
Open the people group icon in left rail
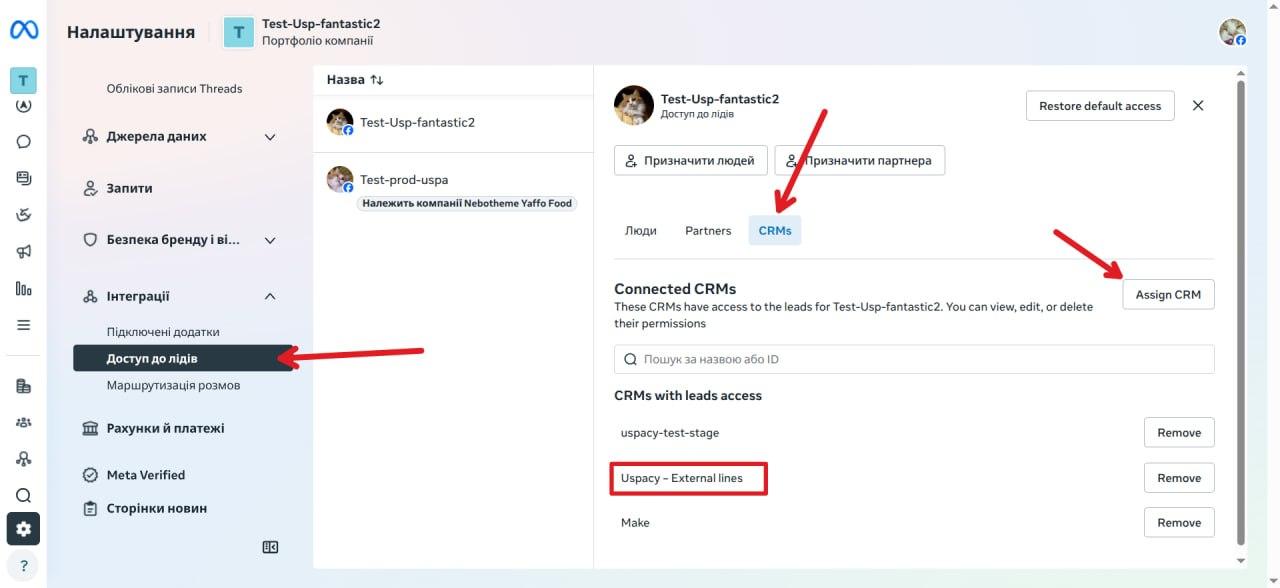[24, 422]
